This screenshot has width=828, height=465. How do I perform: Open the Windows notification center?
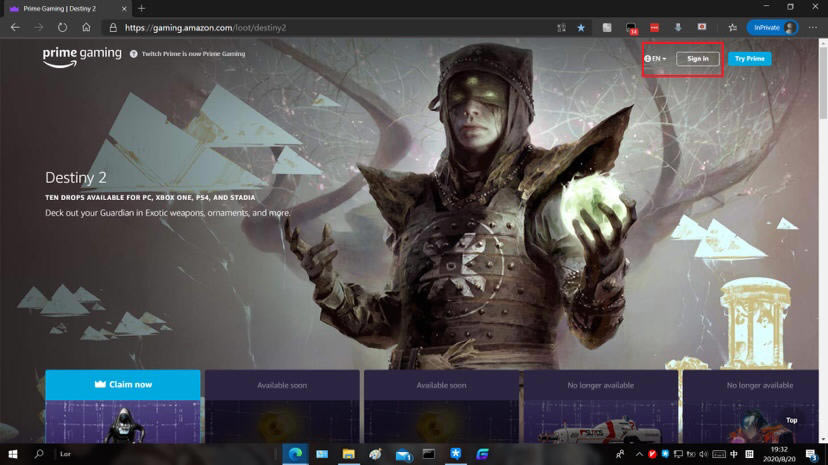click(812, 454)
